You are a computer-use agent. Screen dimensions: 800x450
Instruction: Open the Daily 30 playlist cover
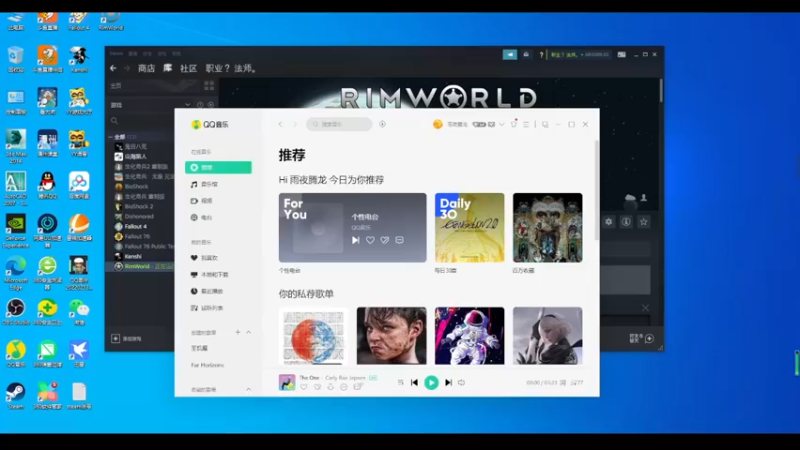pos(469,228)
